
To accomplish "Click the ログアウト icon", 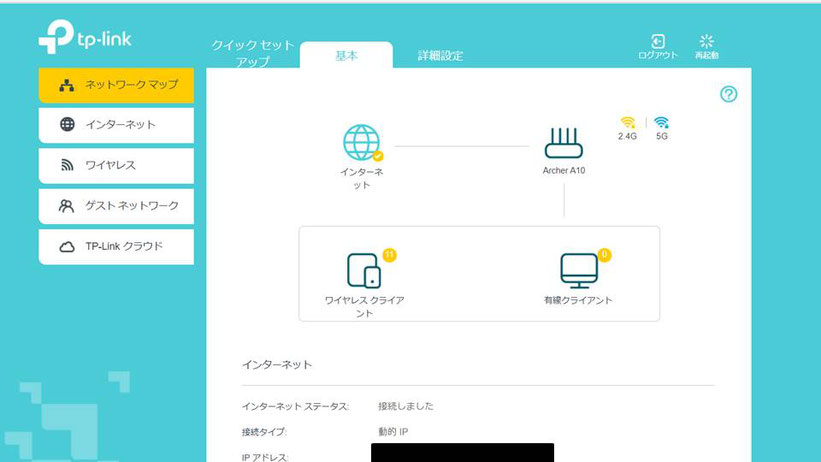I will [658, 41].
